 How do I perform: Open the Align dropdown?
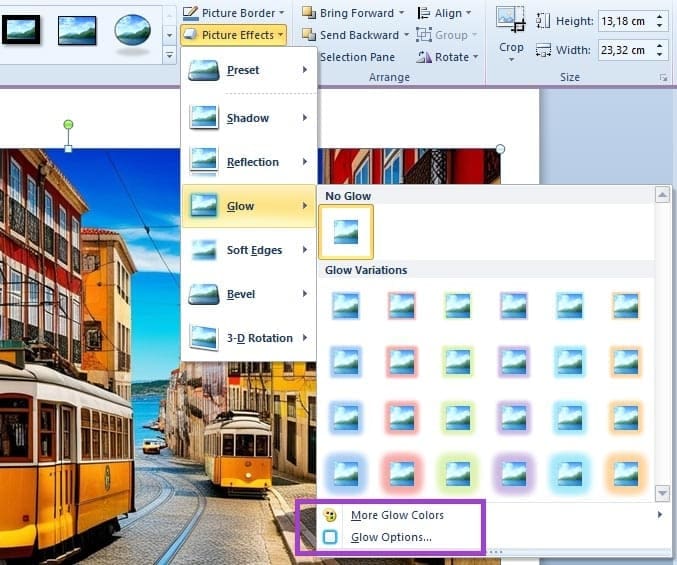[x=444, y=13]
